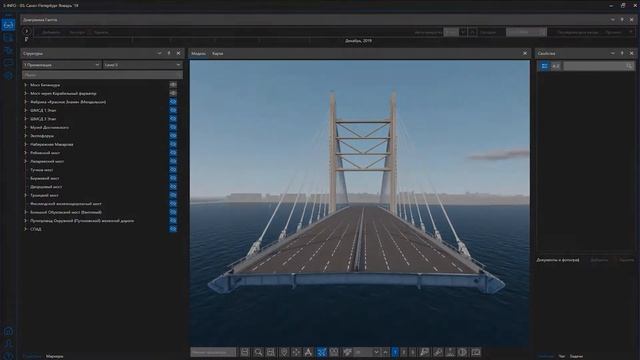Screen dimensions: 640x360
Task: Expand the ЗСД 1 Этап node
Action: [26, 110]
